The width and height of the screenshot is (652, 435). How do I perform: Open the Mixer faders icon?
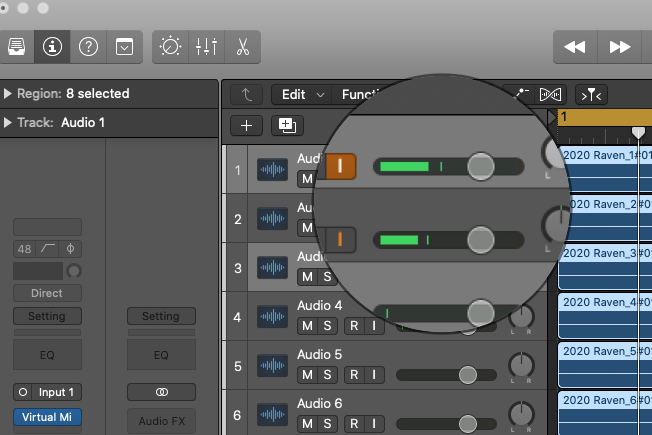207,47
